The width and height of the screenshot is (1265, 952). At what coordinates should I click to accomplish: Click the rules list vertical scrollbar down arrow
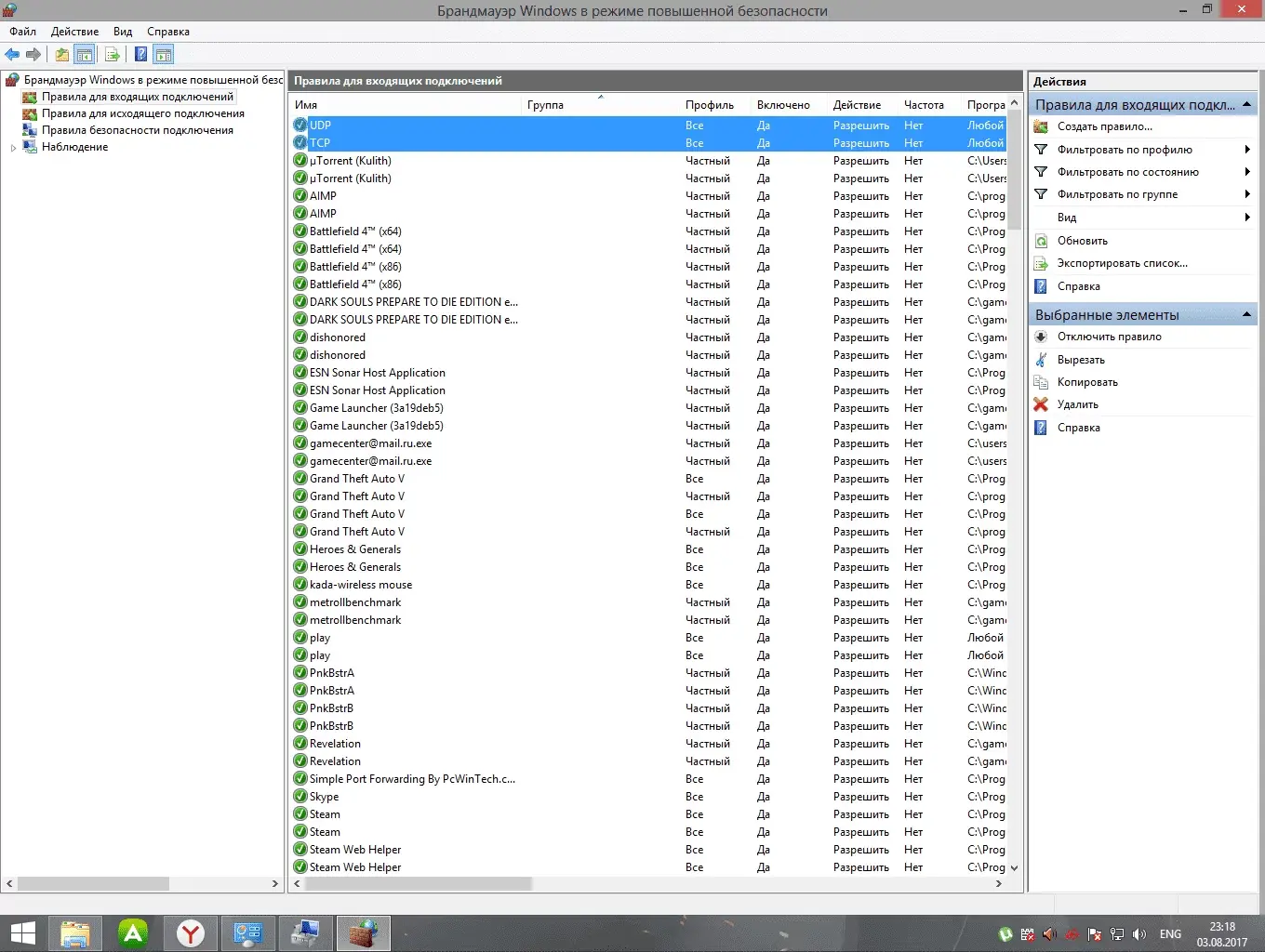(1014, 867)
